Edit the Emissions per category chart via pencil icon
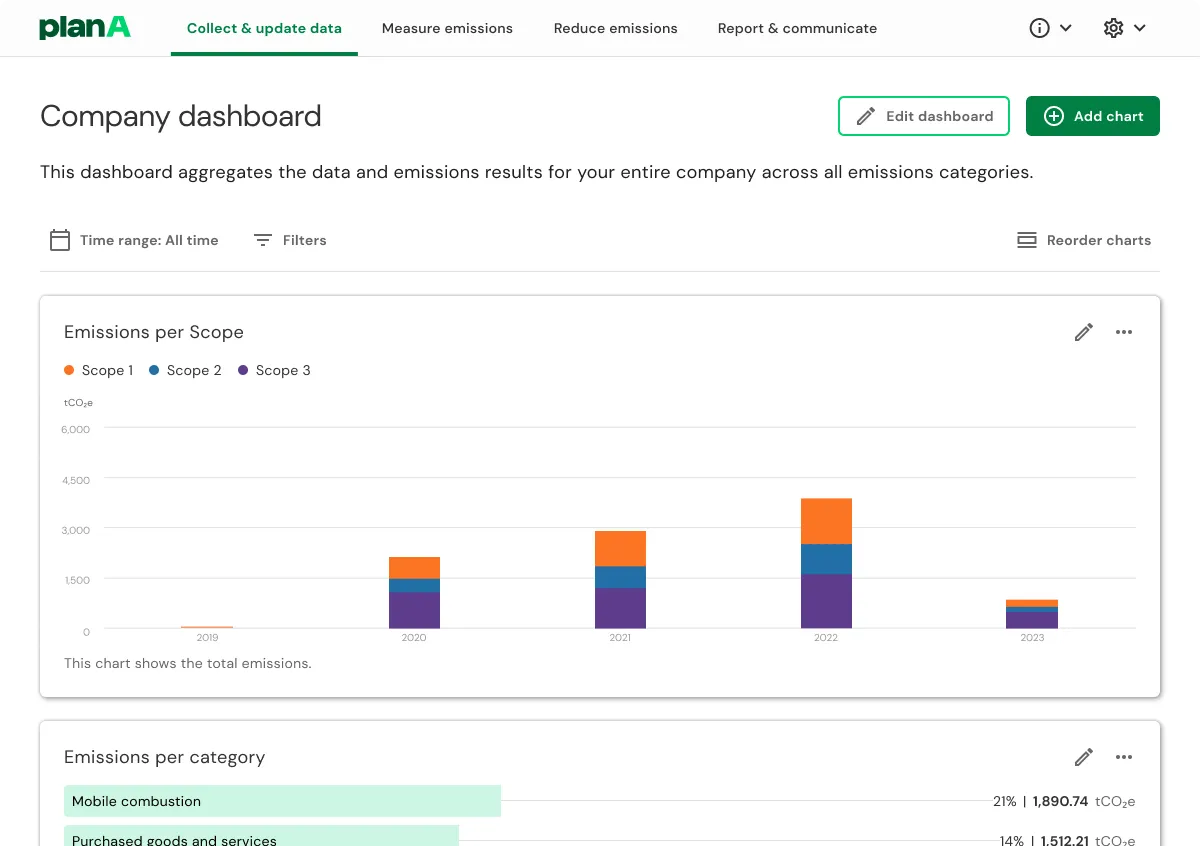The image size is (1200, 846). 1083,757
